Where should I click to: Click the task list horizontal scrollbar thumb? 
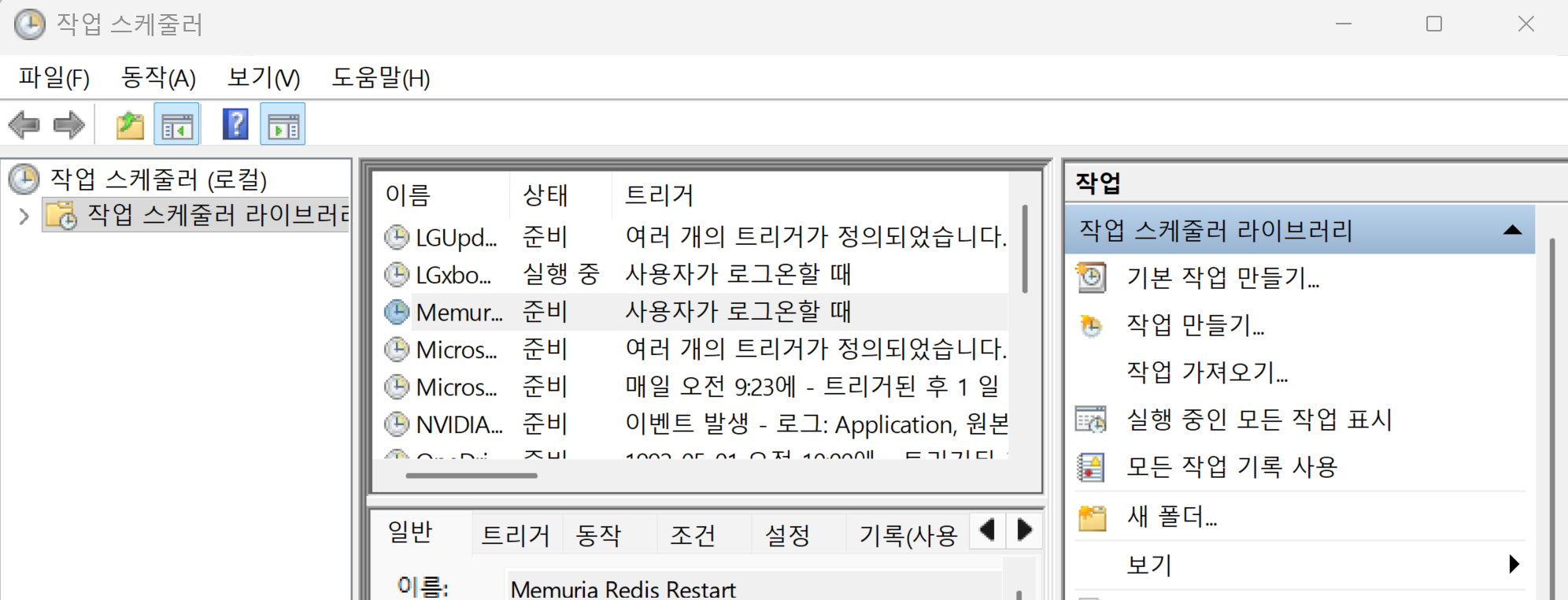[472, 476]
